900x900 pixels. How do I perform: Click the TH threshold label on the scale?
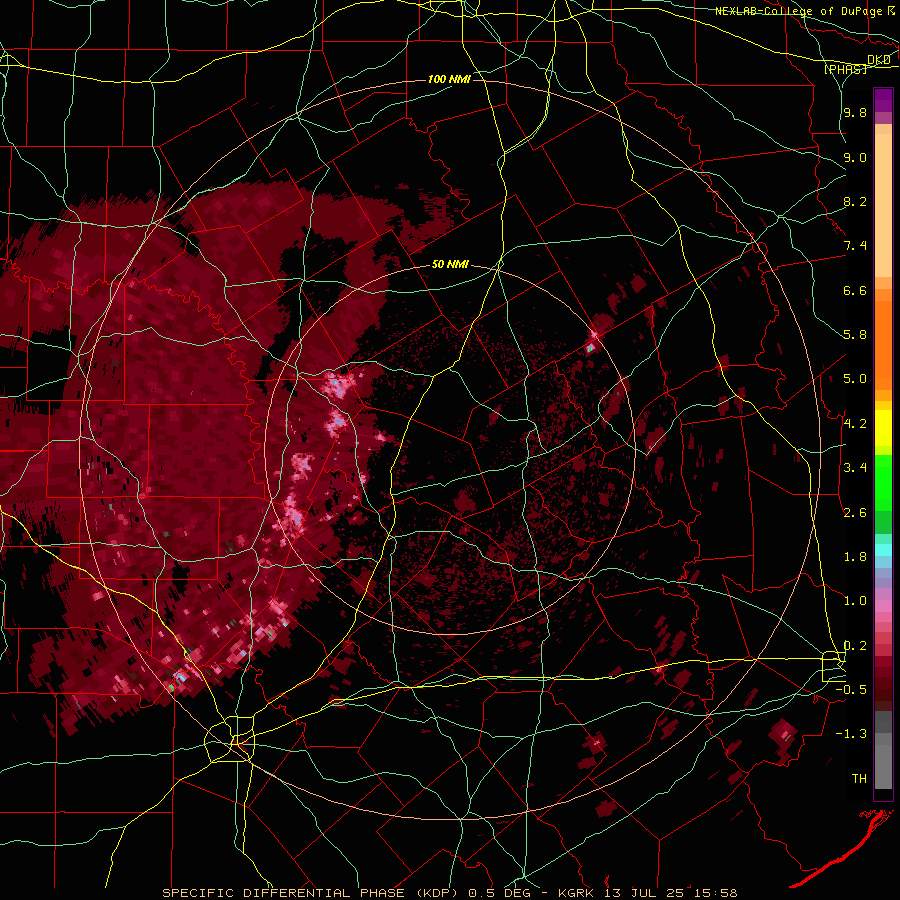point(859,779)
